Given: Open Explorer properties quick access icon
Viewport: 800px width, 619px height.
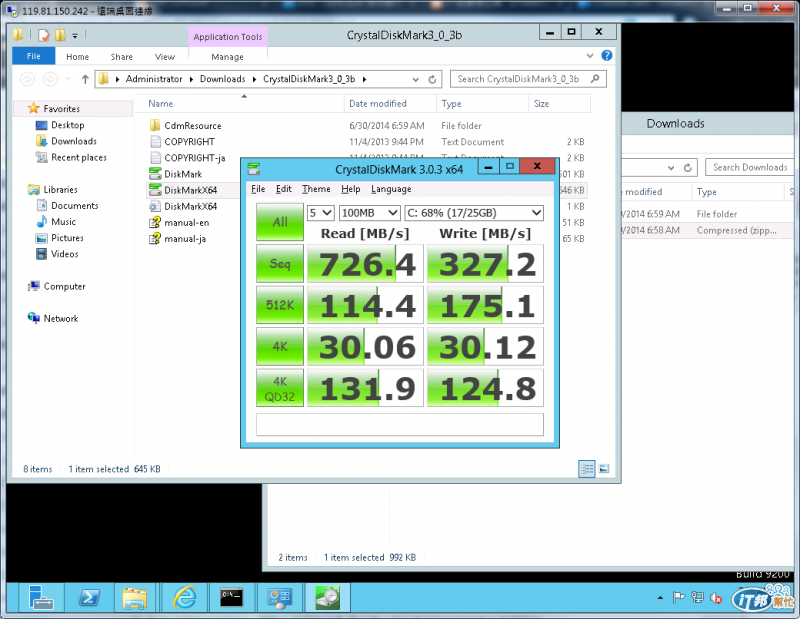Looking at the screenshot, I should coord(44,35).
